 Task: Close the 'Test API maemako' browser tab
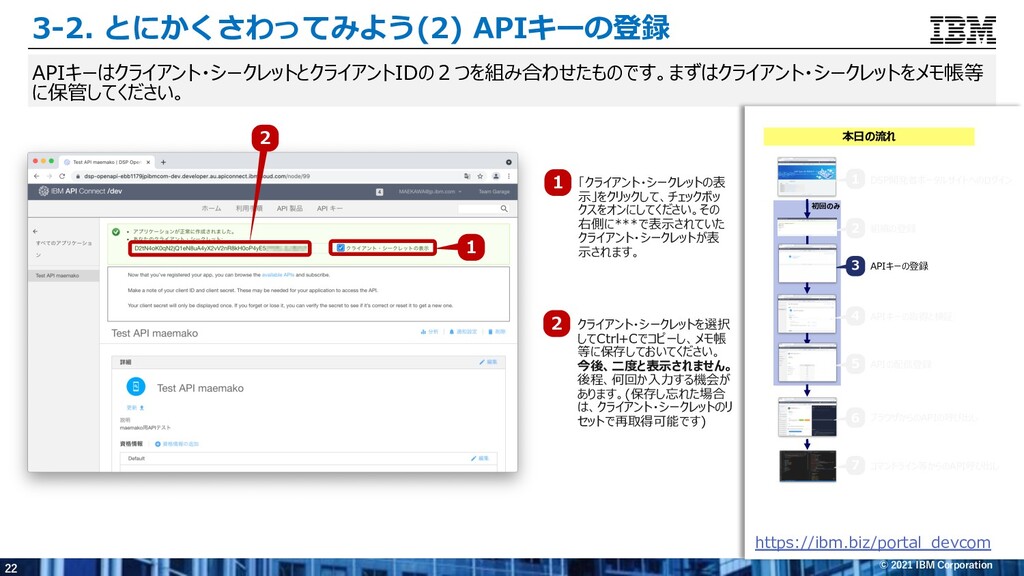(148, 162)
